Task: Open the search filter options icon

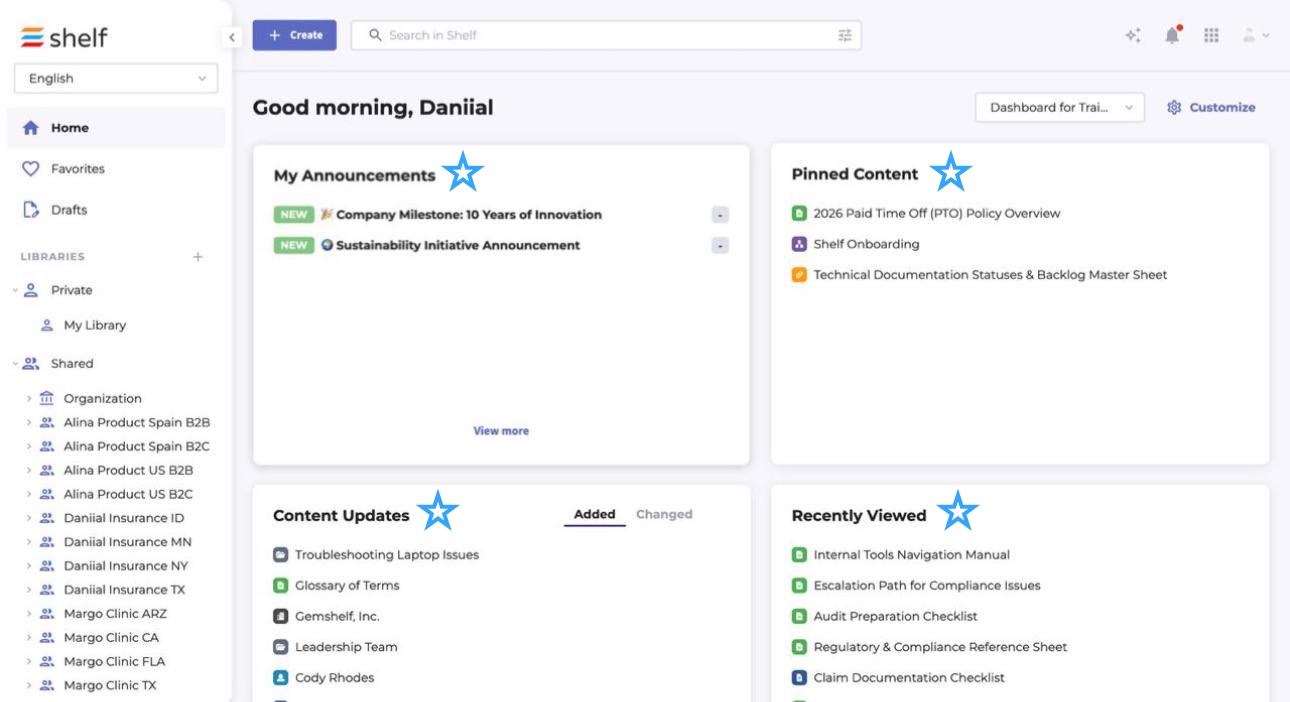Action: tap(845, 35)
